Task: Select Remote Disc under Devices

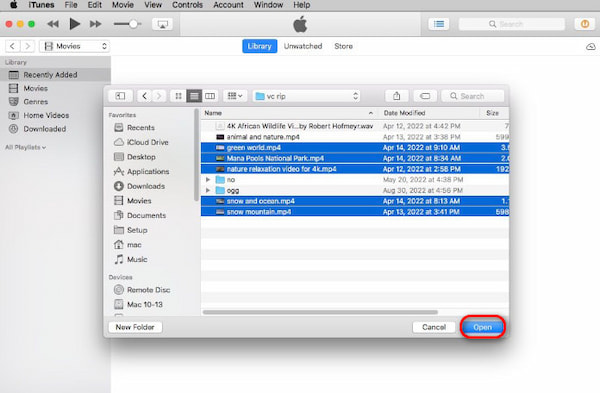Action: tap(142, 290)
